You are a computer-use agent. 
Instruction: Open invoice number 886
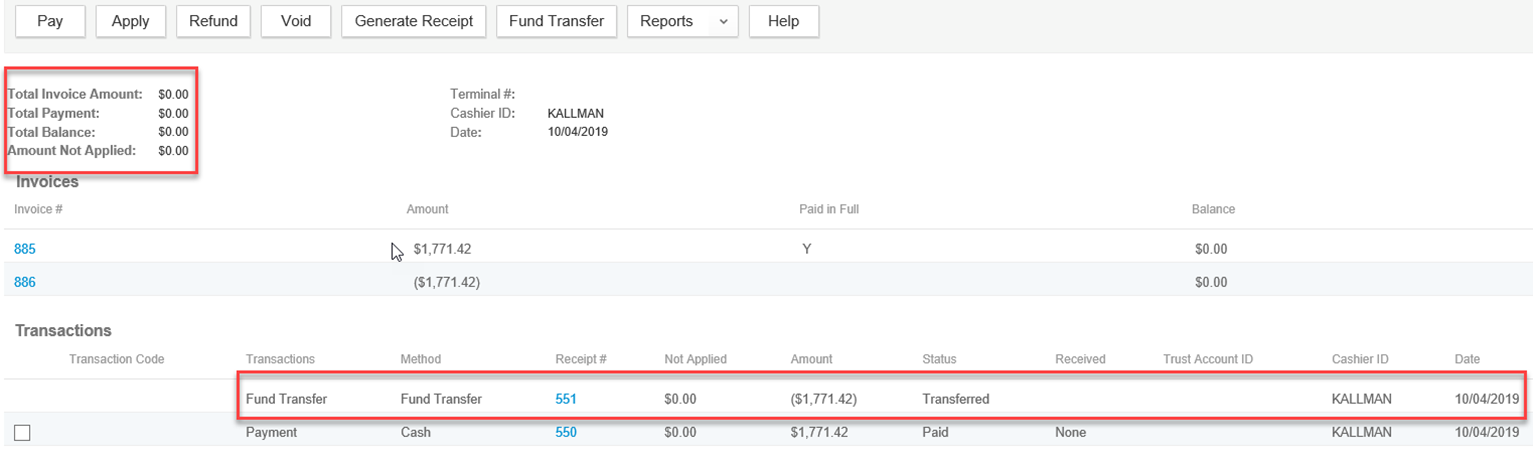[x=25, y=282]
